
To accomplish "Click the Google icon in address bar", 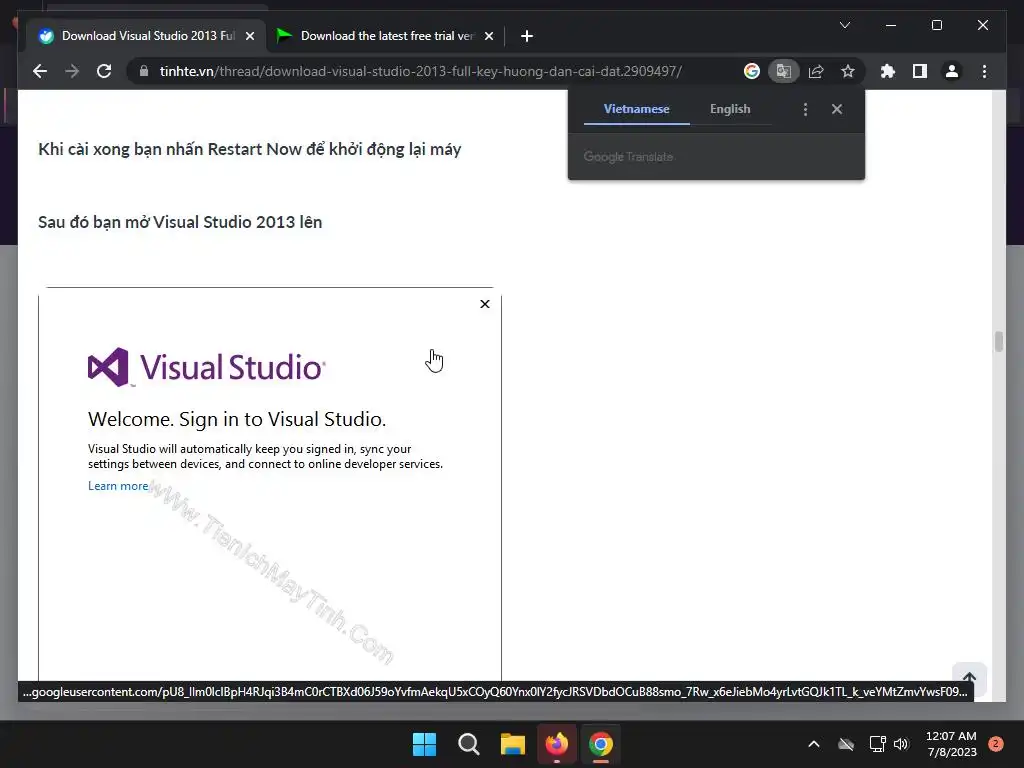I will [752, 71].
